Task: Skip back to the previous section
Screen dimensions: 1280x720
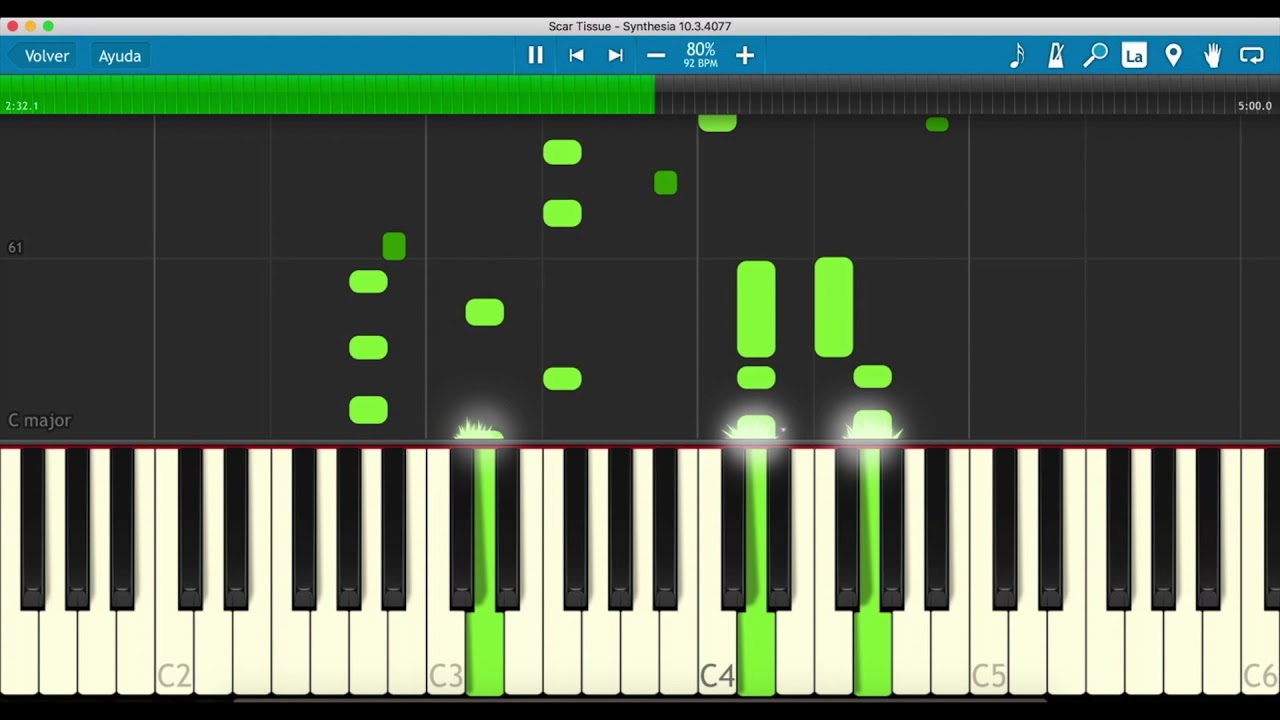Action: coord(576,56)
